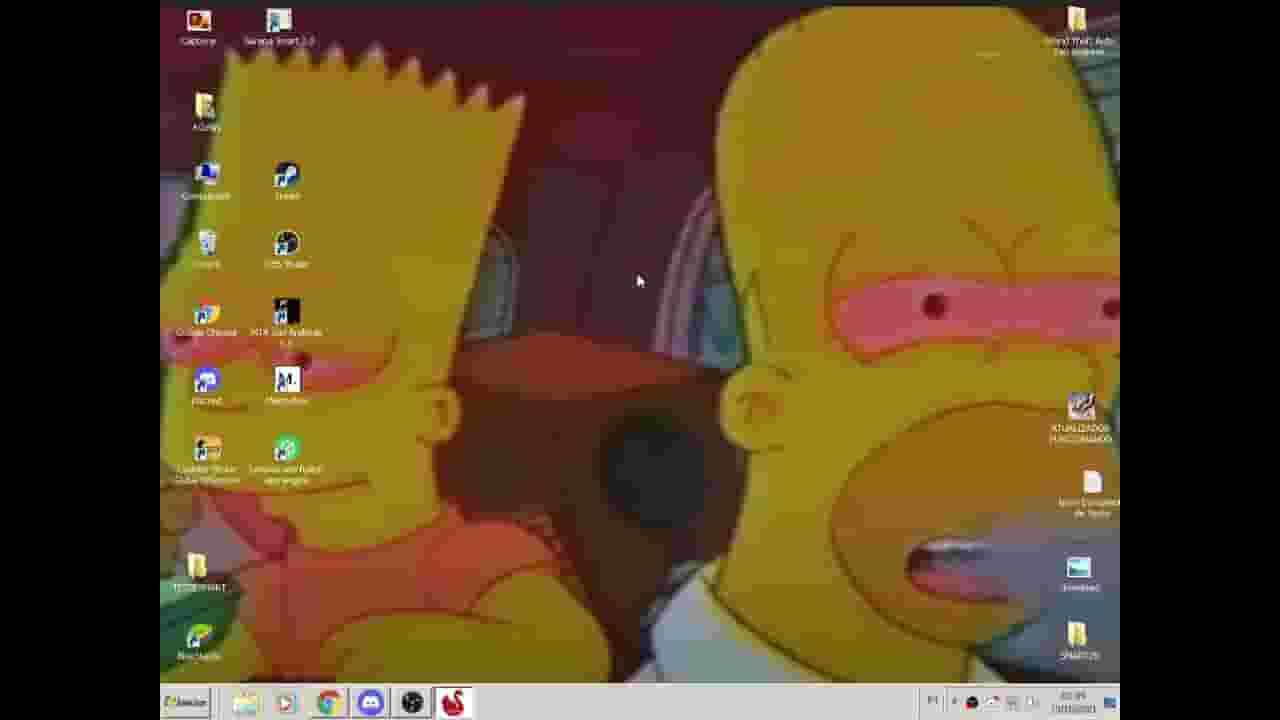Viewport: 1280px width, 720px height.
Task: Switch to Chrome in the taskbar
Action: click(x=328, y=703)
